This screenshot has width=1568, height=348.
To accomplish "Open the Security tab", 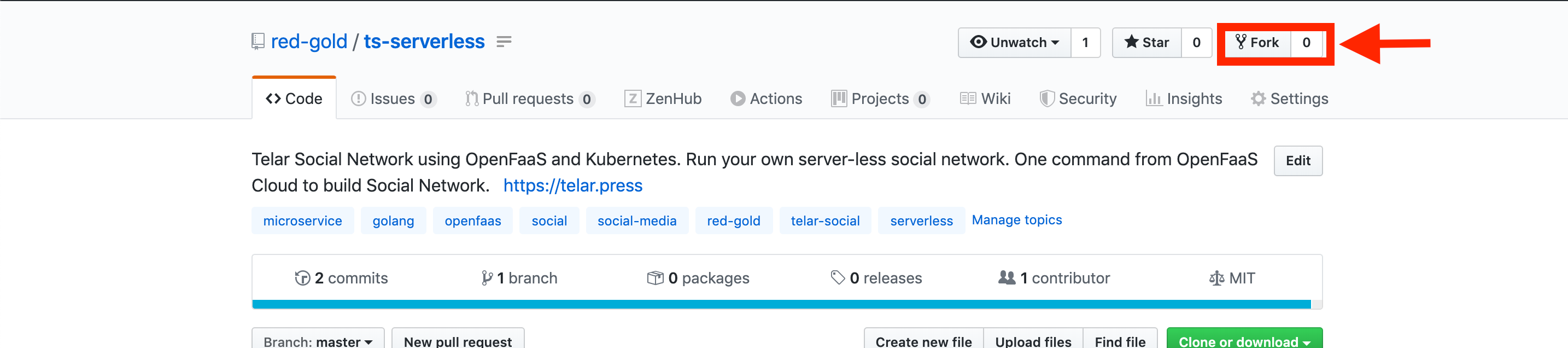I will coord(1078,98).
